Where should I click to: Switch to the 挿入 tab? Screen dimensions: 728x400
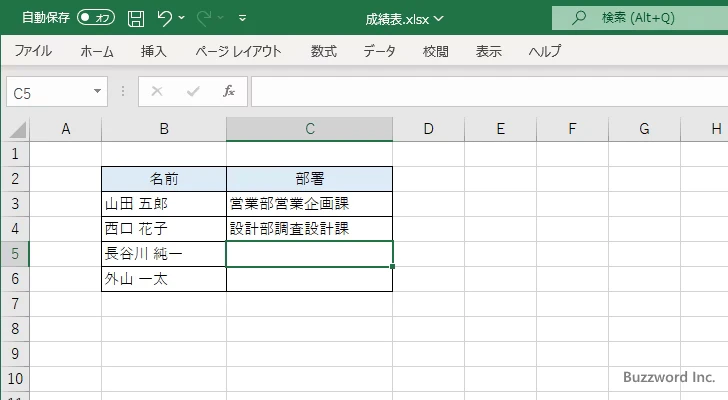(x=154, y=51)
